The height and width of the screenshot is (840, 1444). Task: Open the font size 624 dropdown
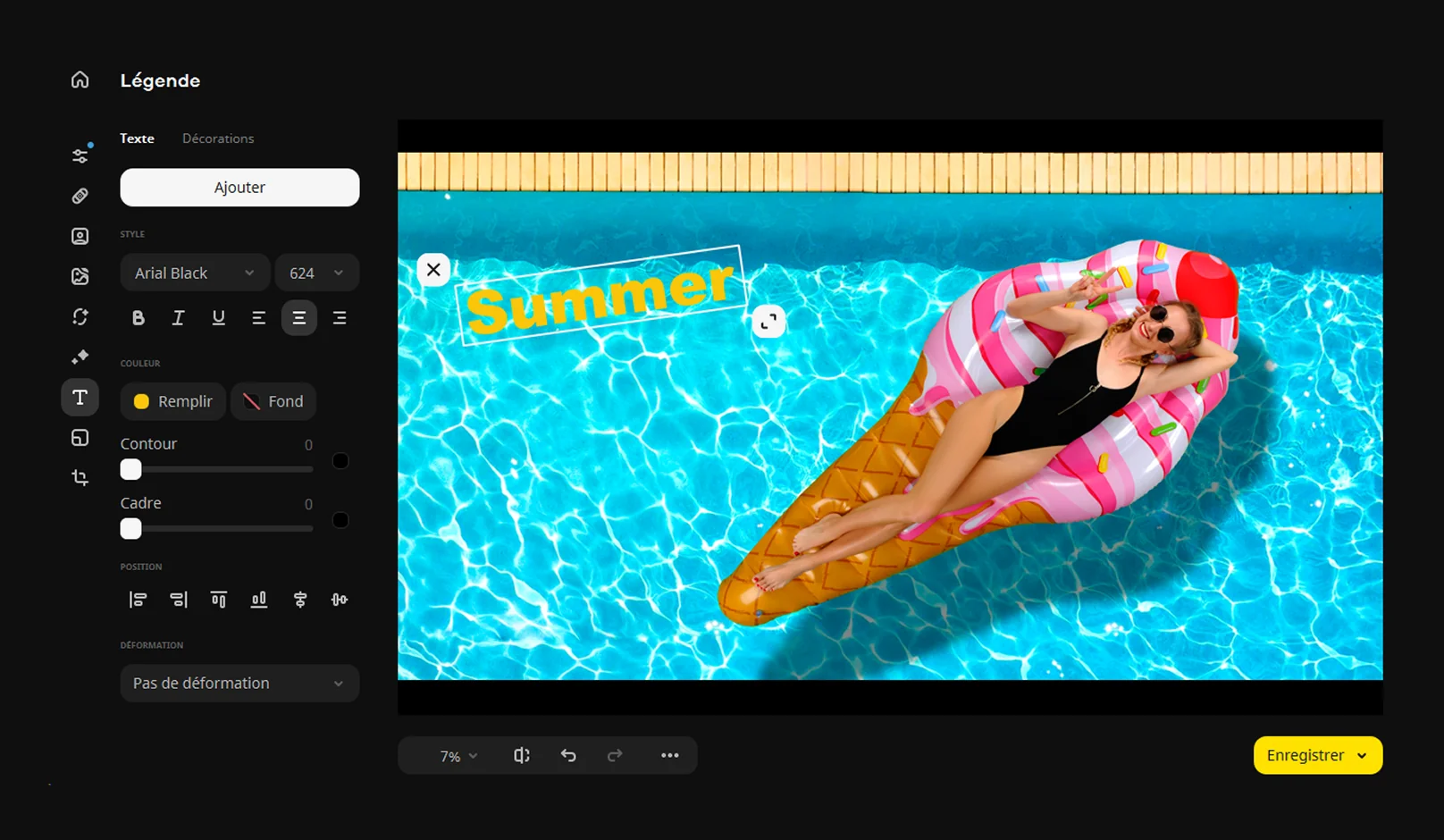coord(317,273)
